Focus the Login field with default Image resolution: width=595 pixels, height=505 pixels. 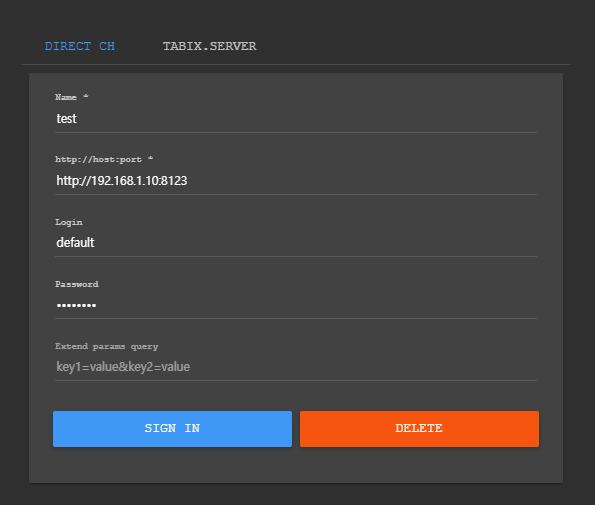point(296,243)
